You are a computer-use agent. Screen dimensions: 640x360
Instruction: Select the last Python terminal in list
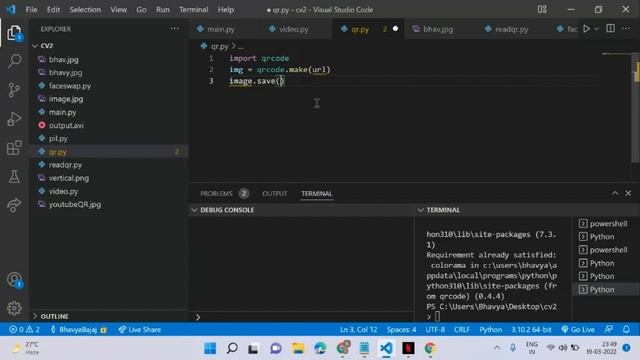coord(606,289)
